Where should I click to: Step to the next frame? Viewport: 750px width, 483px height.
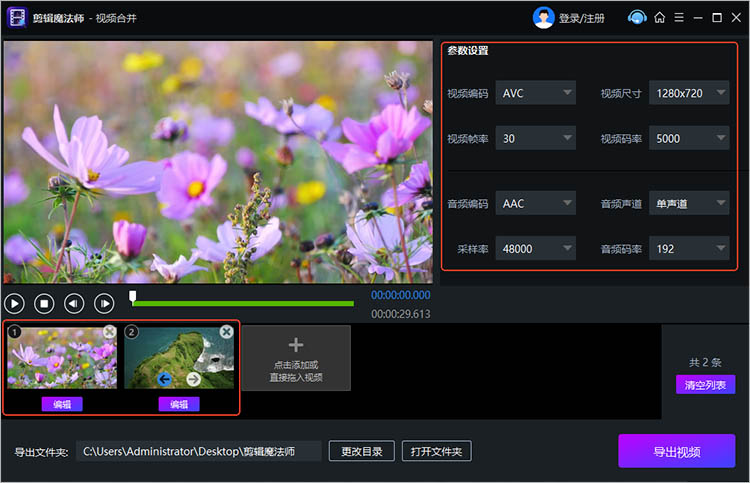tap(104, 303)
